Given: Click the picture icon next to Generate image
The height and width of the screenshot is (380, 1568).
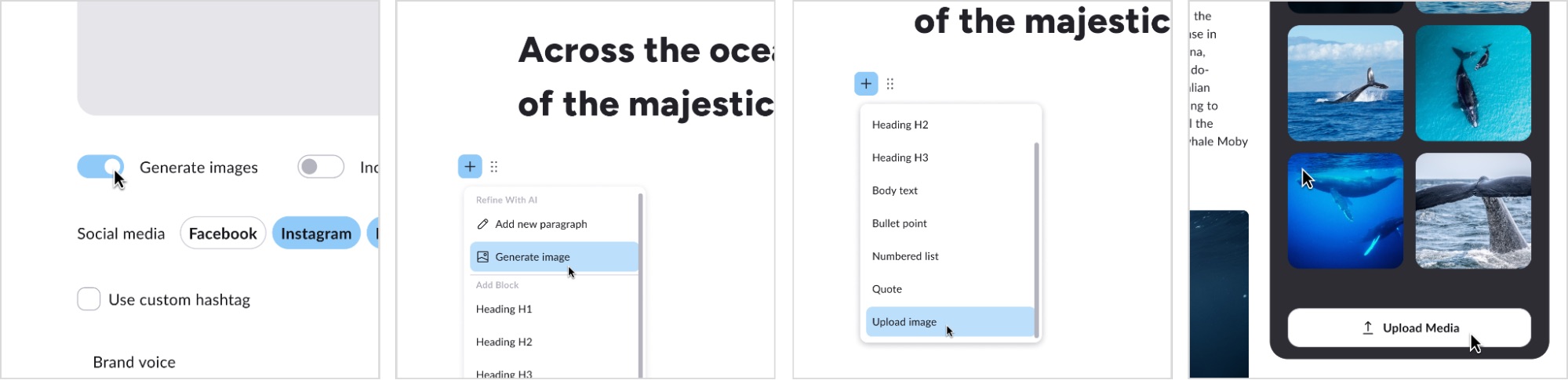Looking at the screenshot, I should pyautogui.click(x=482, y=257).
